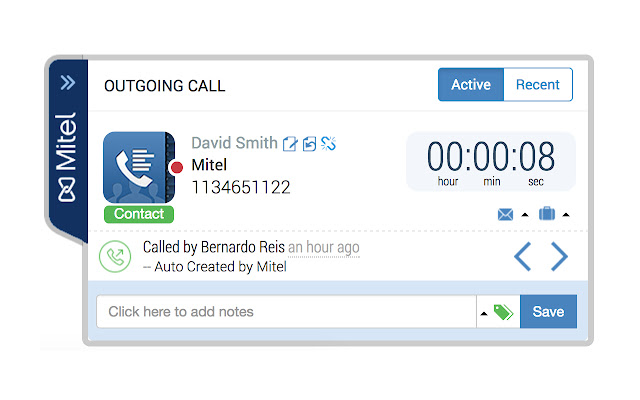Click the green outgoing call history icon
This screenshot has width=640, height=400.
click(x=115, y=256)
